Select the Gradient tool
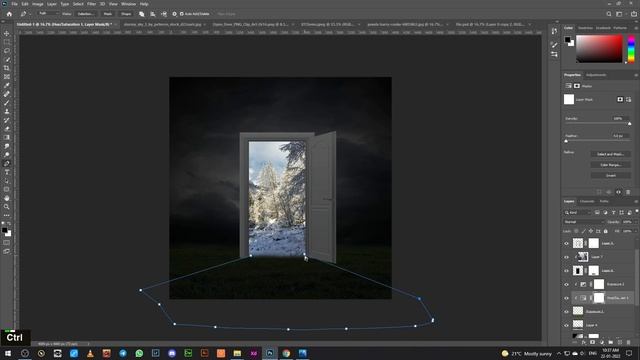The width and height of the screenshot is (640, 360). click(x=7, y=137)
